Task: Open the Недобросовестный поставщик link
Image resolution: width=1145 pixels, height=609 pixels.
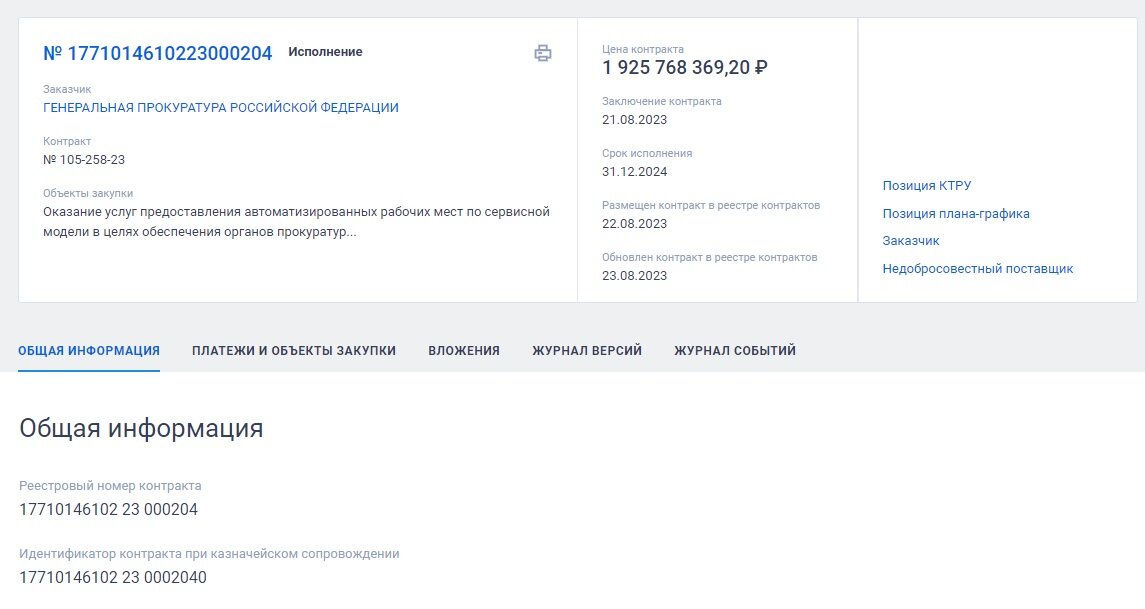Action: point(978,268)
